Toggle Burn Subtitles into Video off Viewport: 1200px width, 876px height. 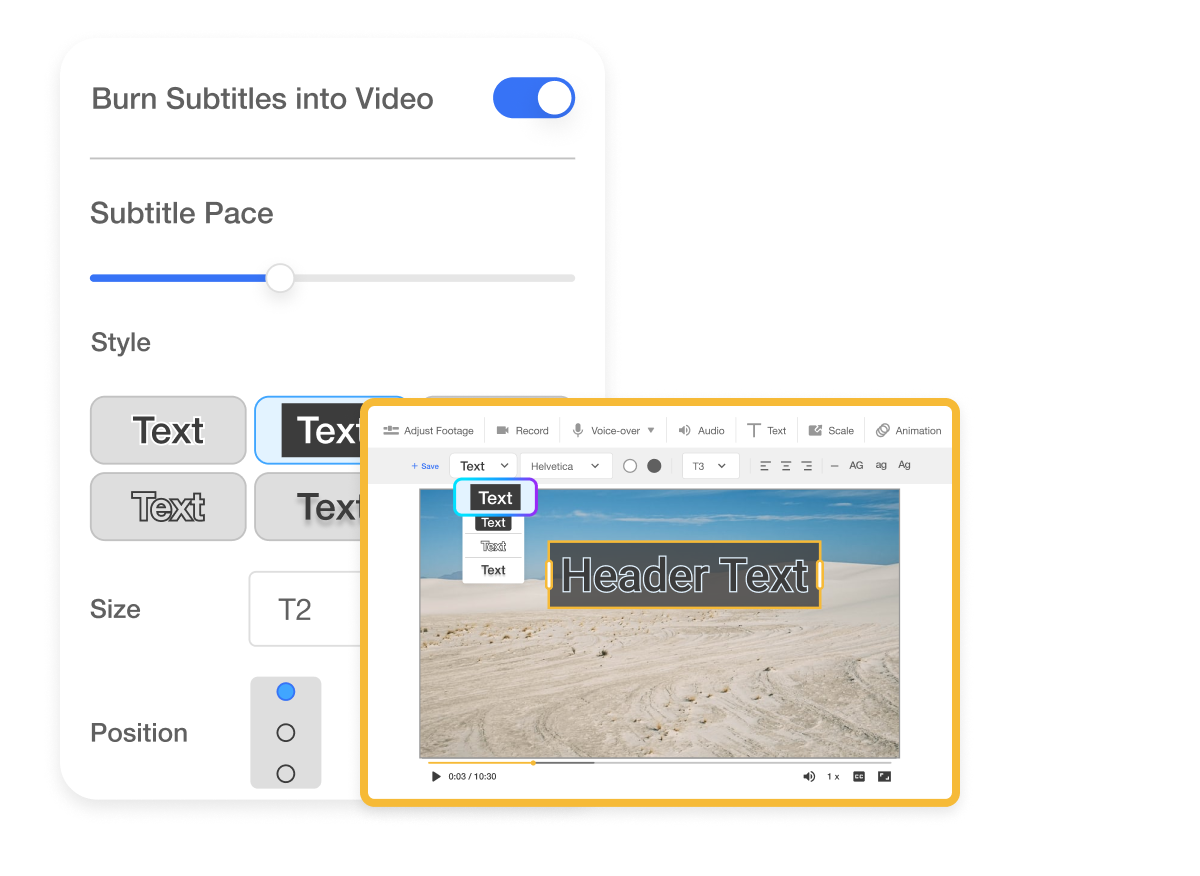534,98
